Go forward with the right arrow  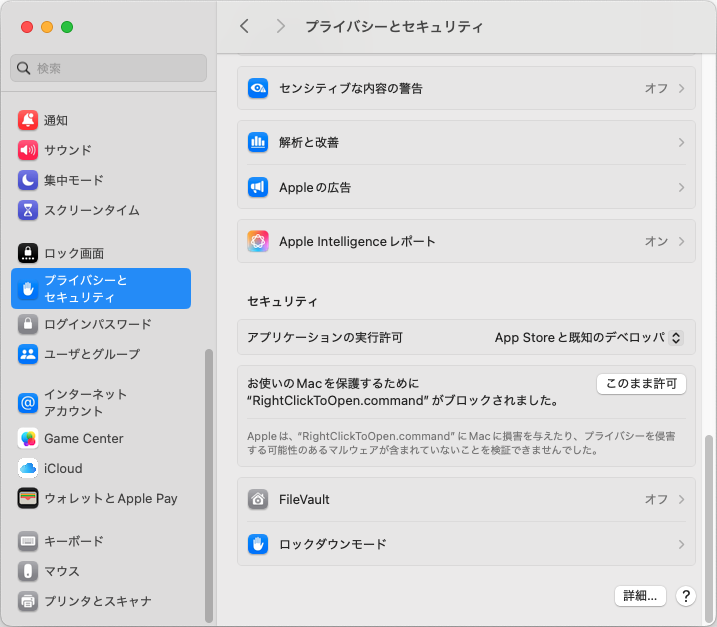tap(280, 27)
